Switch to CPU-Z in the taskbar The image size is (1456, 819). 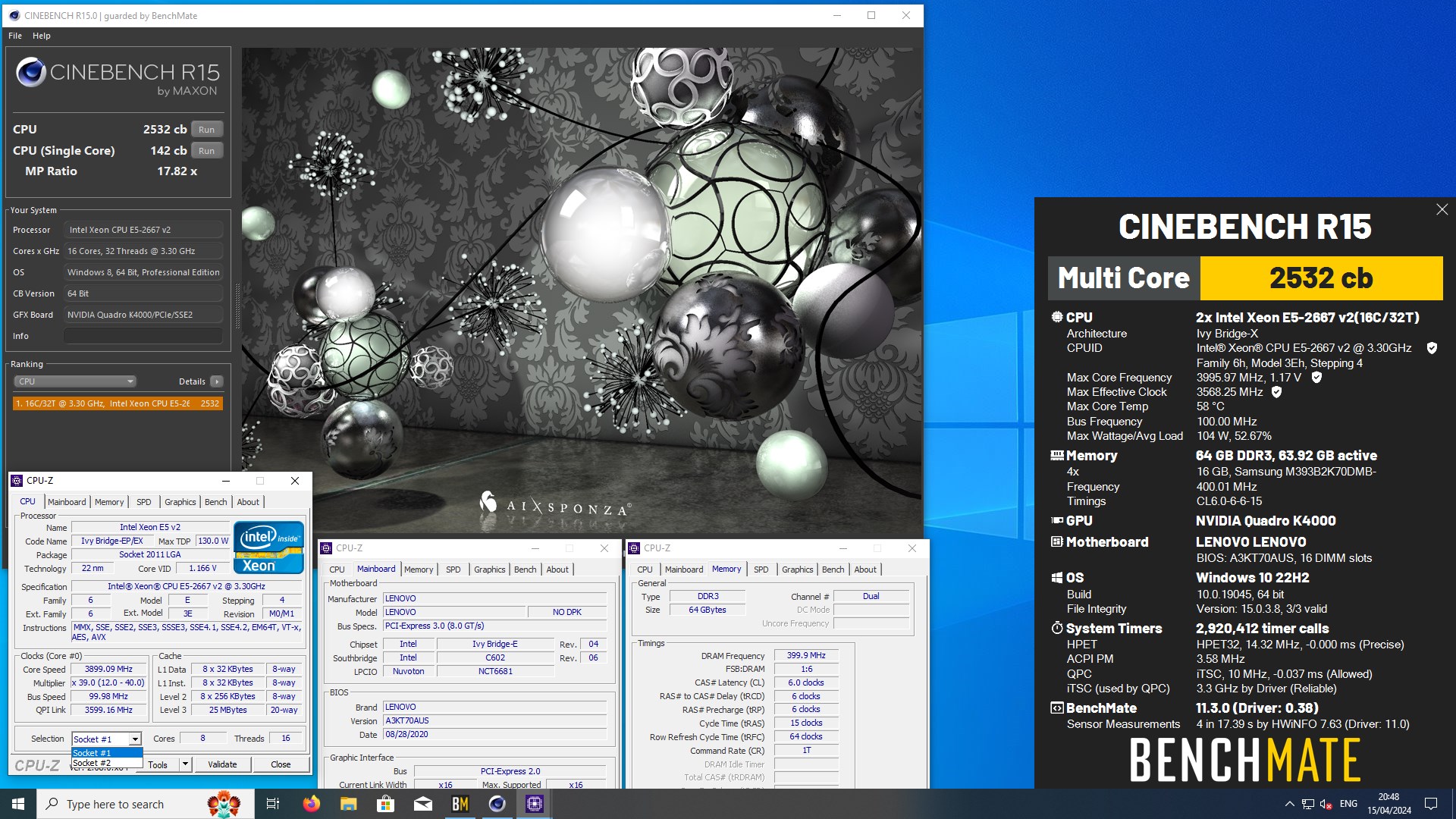pyautogui.click(x=535, y=804)
